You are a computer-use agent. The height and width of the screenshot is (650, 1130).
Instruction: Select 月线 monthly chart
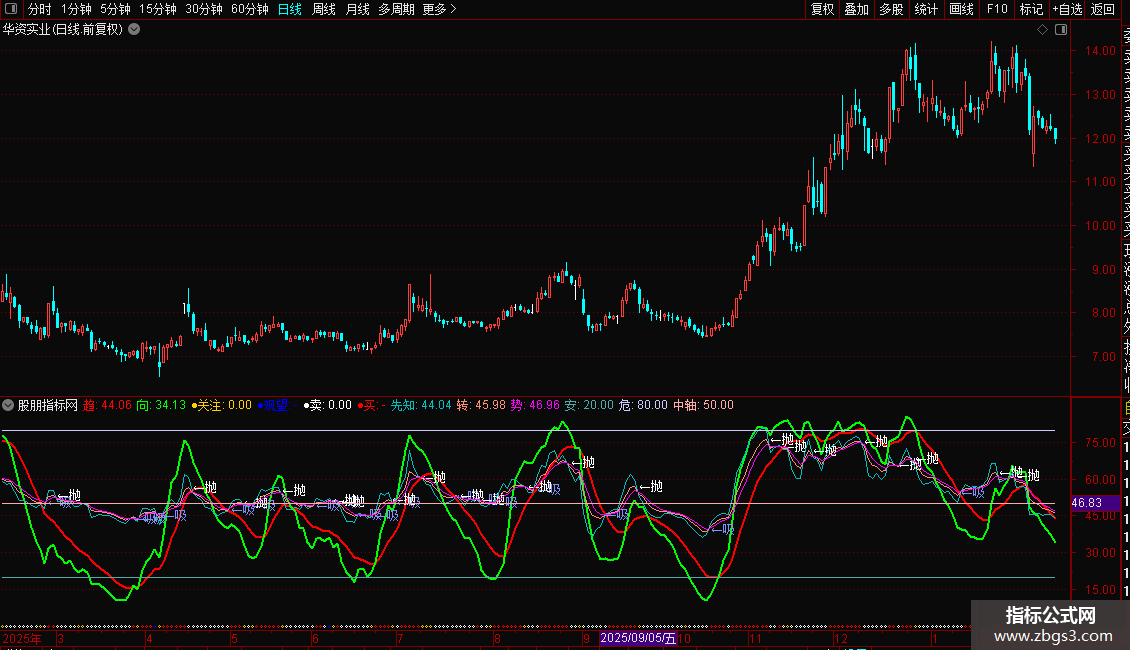point(357,9)
